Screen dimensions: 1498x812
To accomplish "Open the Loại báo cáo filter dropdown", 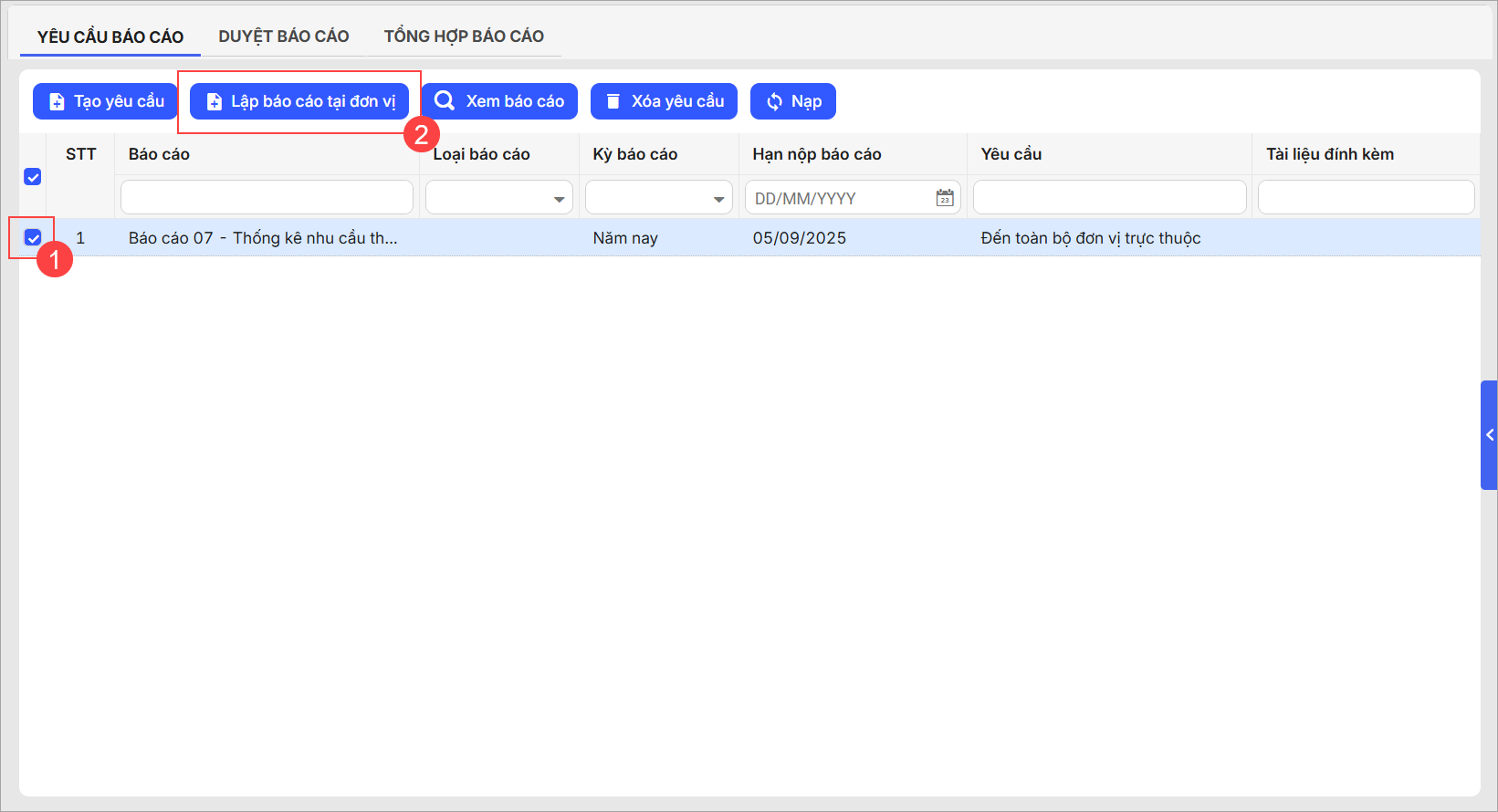I will 559,199.
